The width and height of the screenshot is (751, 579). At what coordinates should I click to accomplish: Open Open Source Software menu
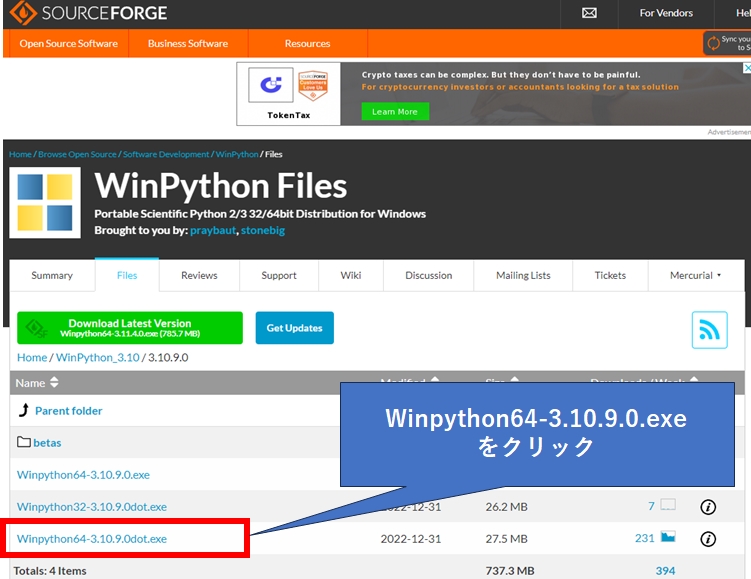click(68, 44)
